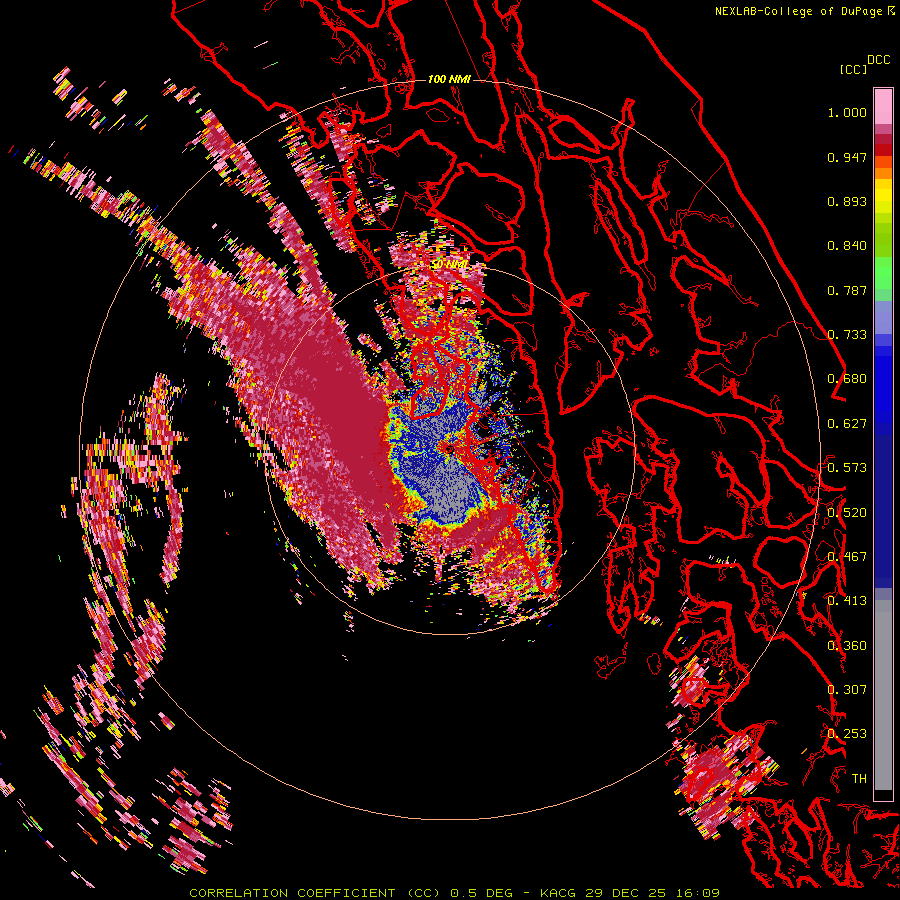Select the 0.680 scale value
This screenshot has height=900, width=900.
[847, 379]
